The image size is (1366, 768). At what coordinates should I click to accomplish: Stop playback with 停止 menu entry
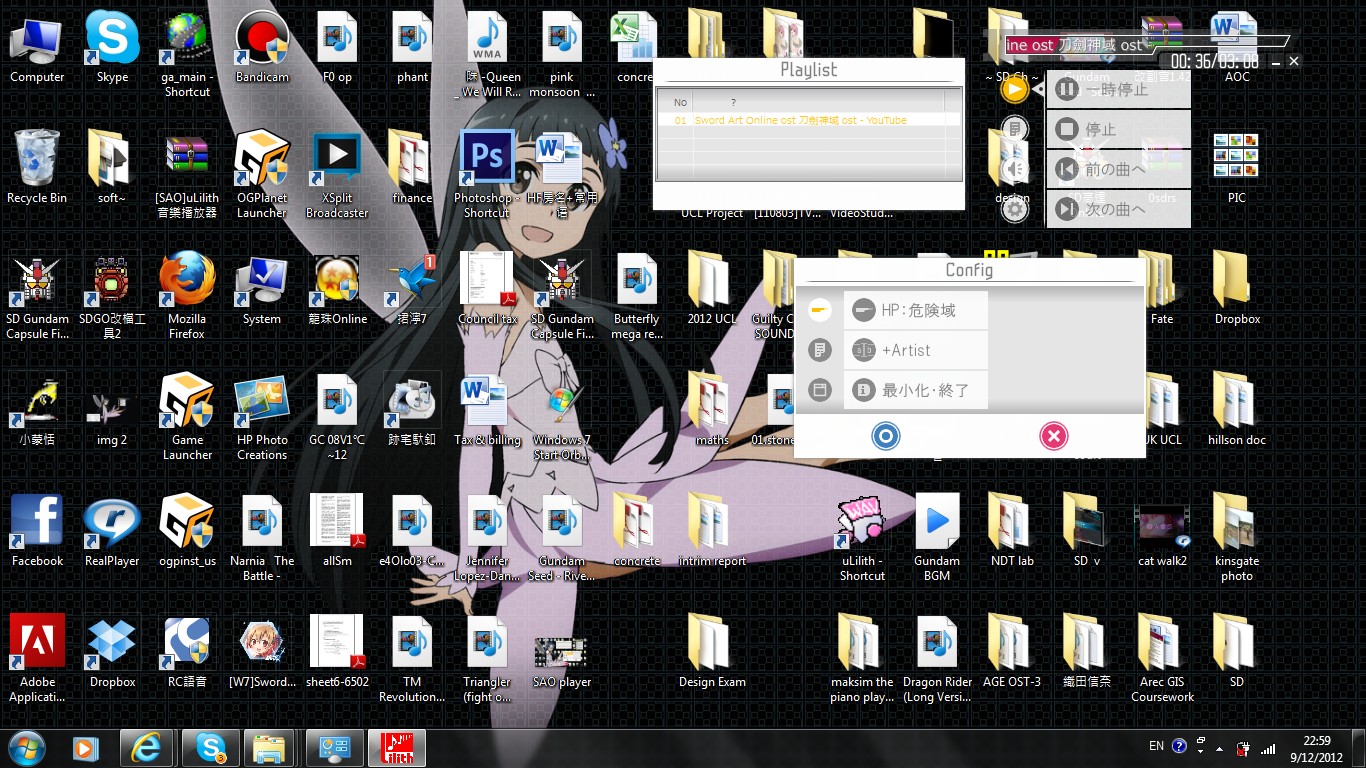pos(1118,130)
